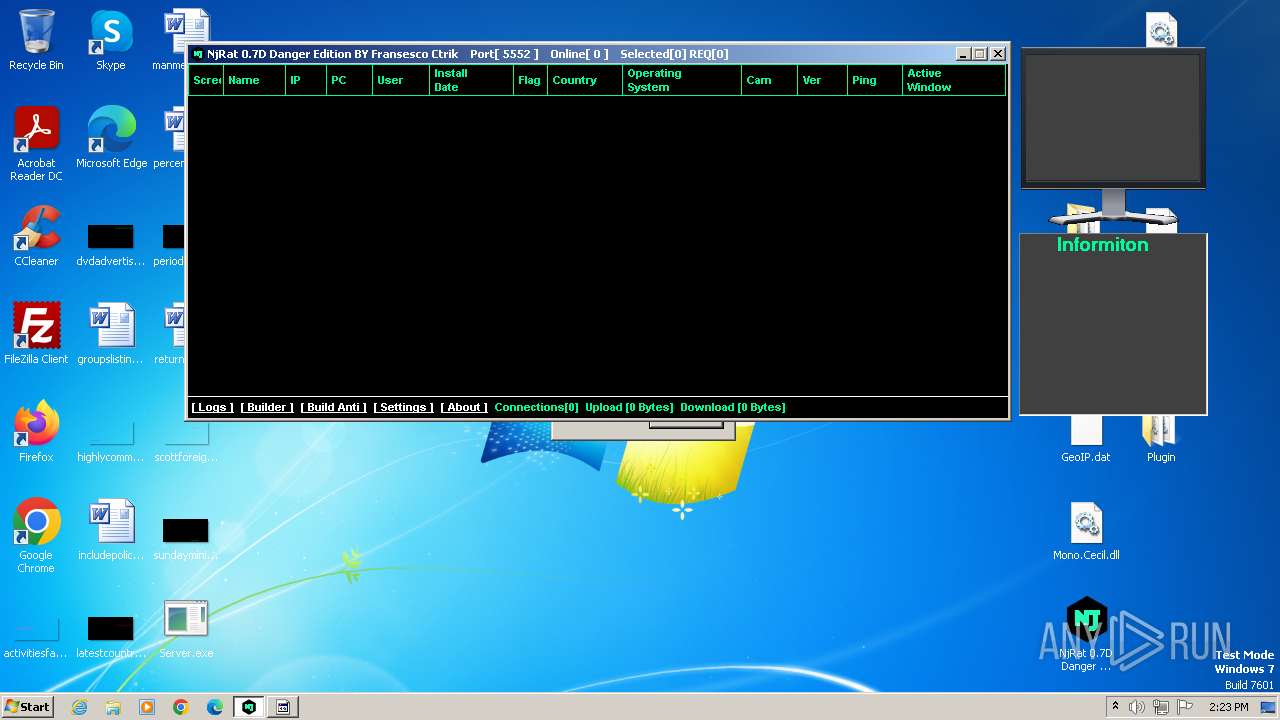The height and width of the screenshot is (720, 1280).
Task: Open the NjRat Settings menu
Action: pyautogui.click(x=403, y=407)
